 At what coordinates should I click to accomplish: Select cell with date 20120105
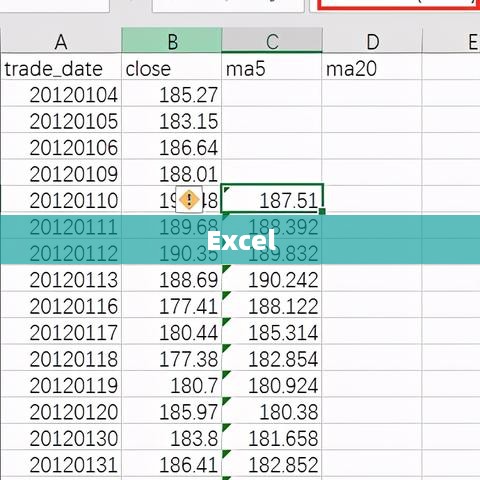tap(61, 120)
